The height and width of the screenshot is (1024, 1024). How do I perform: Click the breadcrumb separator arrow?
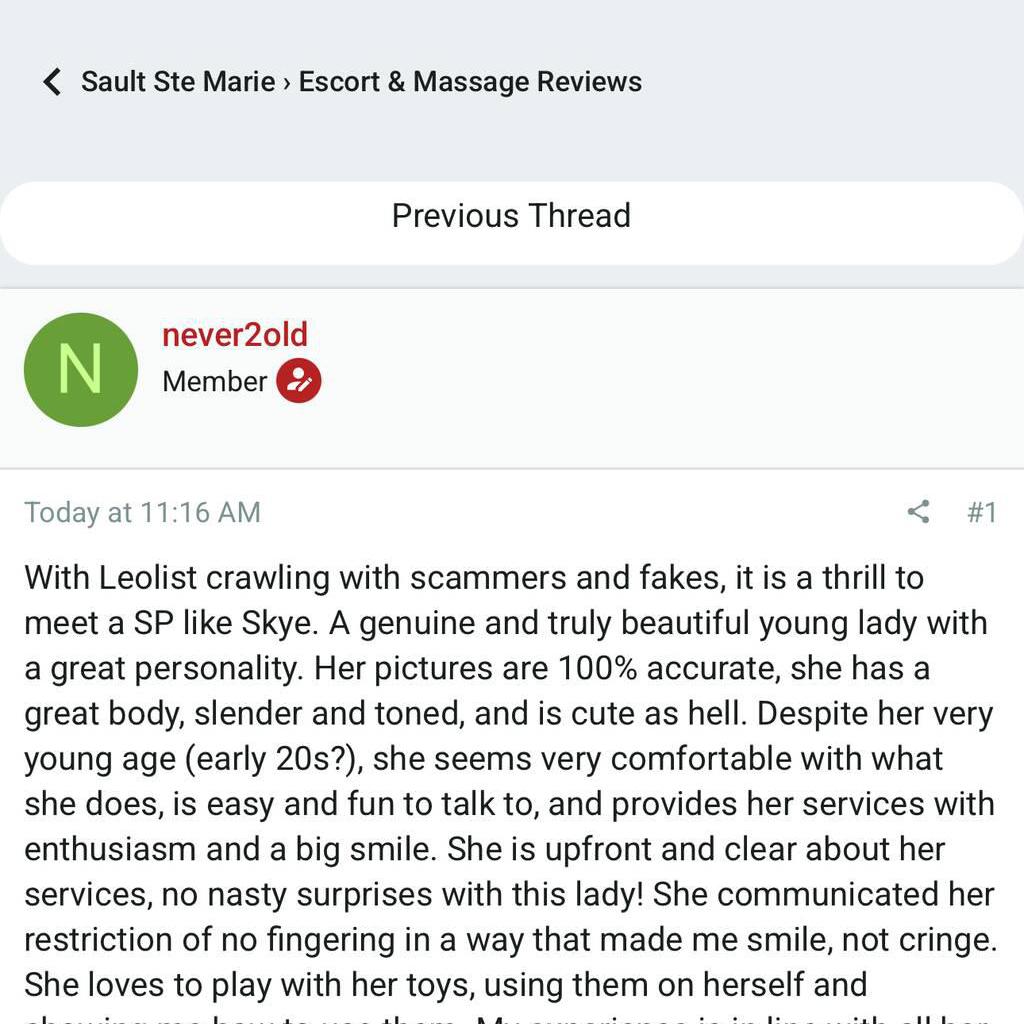(x=287, y=82)
